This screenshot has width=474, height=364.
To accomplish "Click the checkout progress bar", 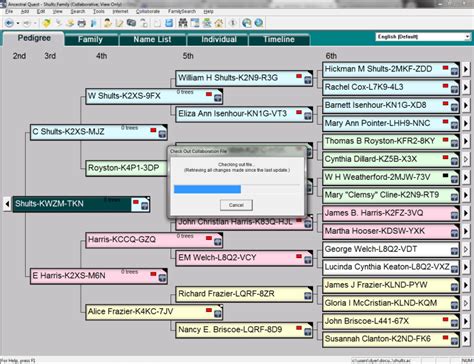I will 236,189.
